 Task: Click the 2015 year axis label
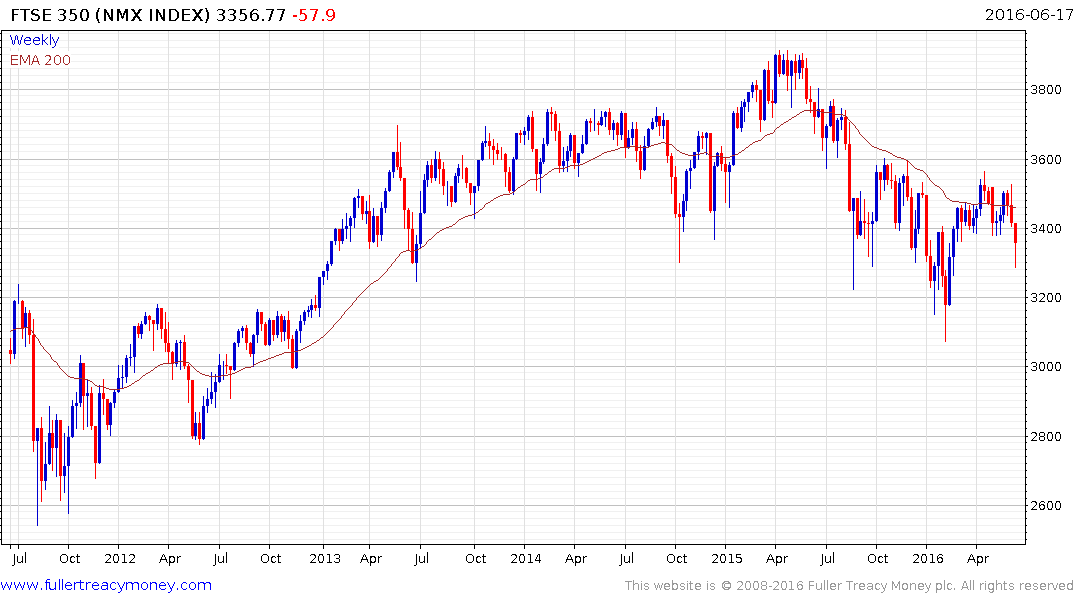[727, 559]
